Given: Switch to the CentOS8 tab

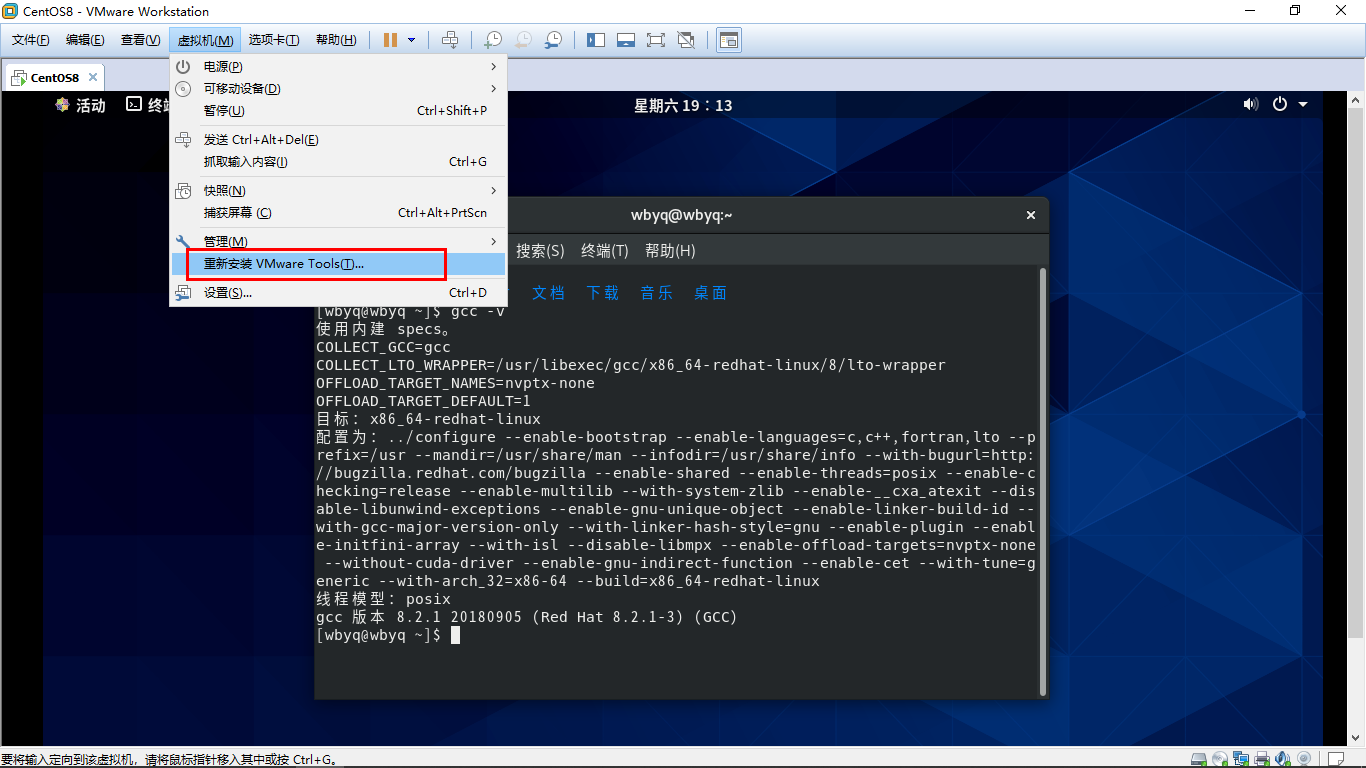Looking at the screenshot, I should 54,77.
